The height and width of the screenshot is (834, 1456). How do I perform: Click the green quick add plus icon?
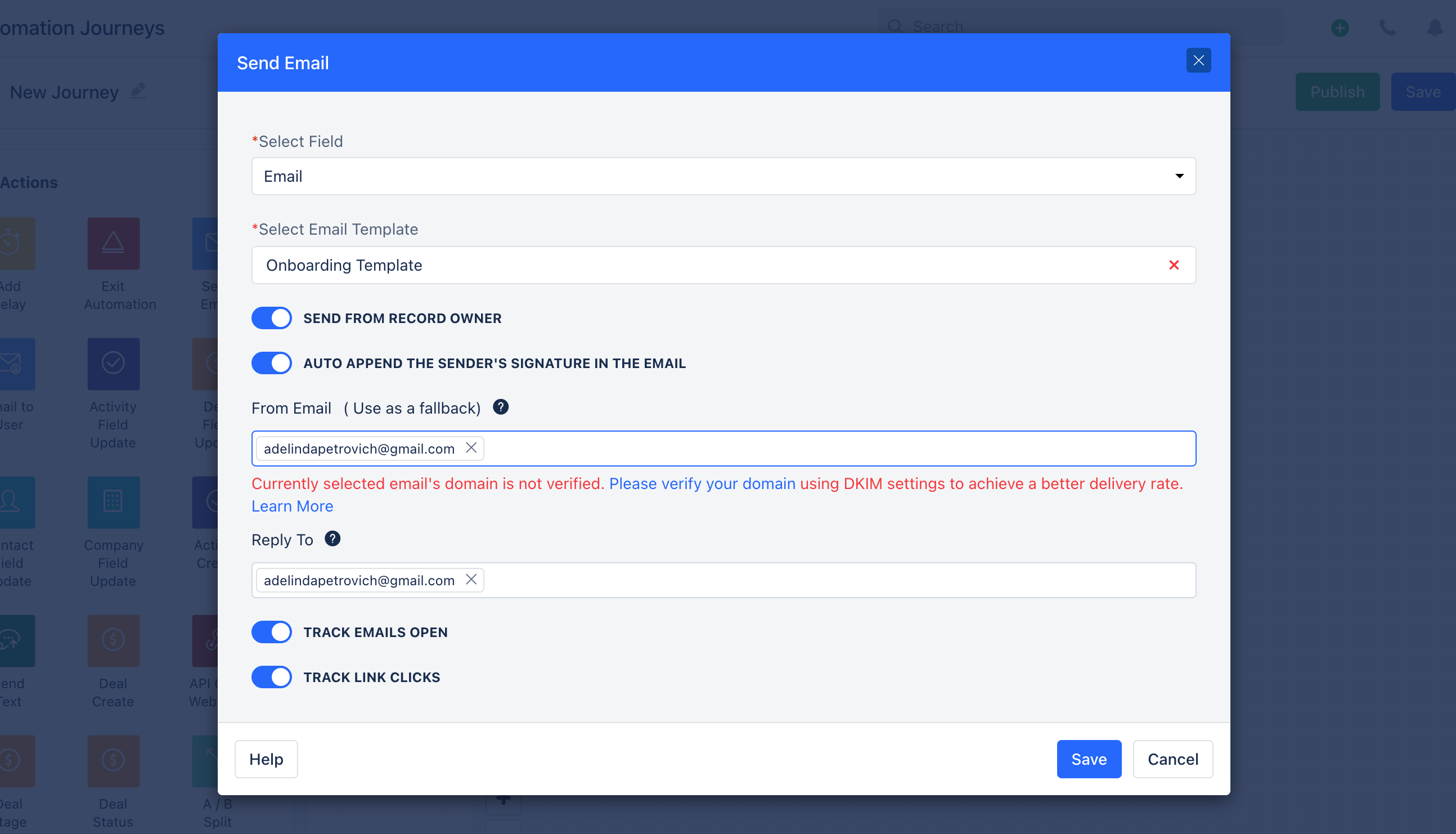pyautogui.click(x=1339, y=27)
